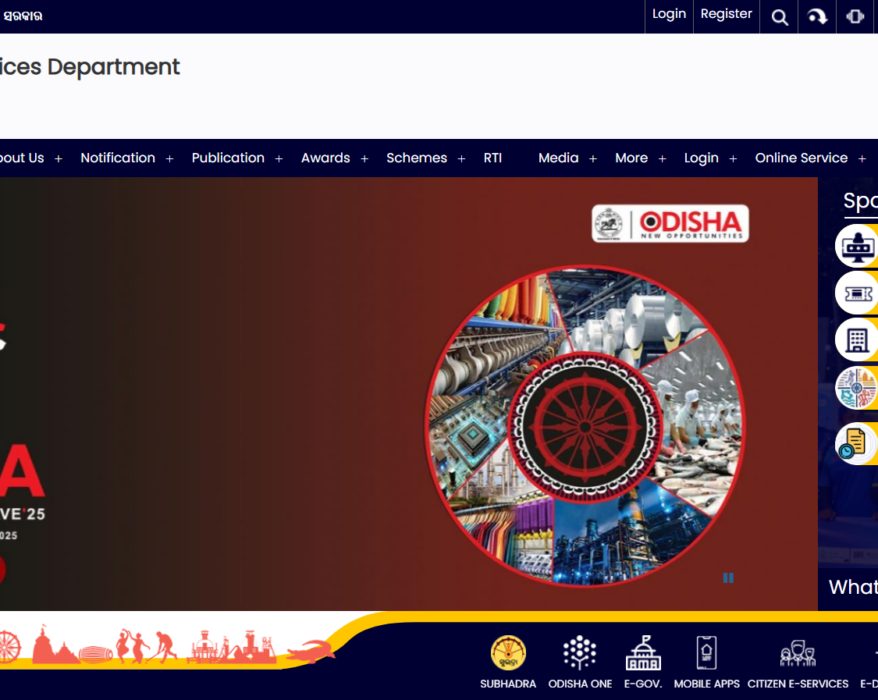
Task: Expand the Notification menu
Action: point(126,158)
